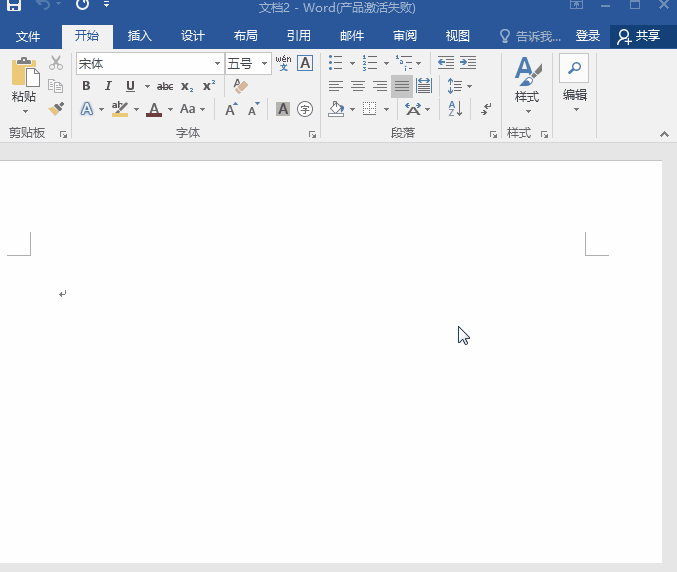Switch to the 设计 Design tab
This screenshot has height=572, width=677.
pyautogui.click(x=193, y=36)
